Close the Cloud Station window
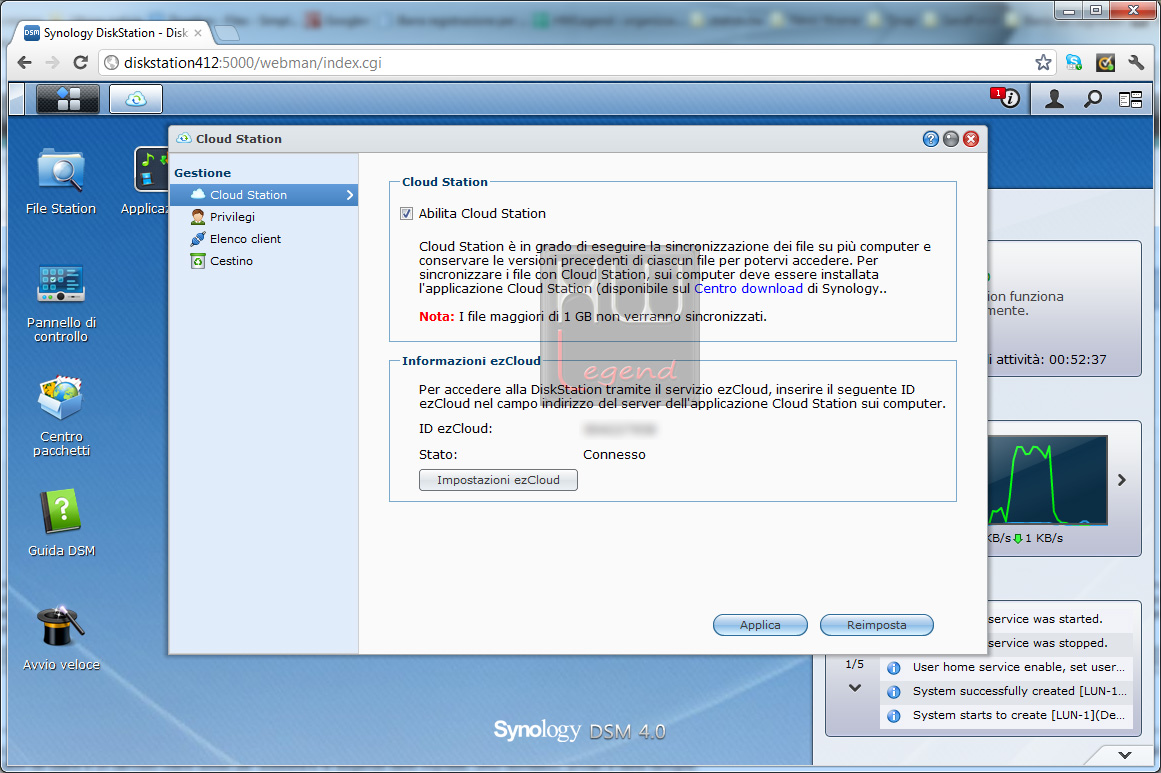Image resolution: width=1161 pixels, height=773 pixels. pos(971,138)
